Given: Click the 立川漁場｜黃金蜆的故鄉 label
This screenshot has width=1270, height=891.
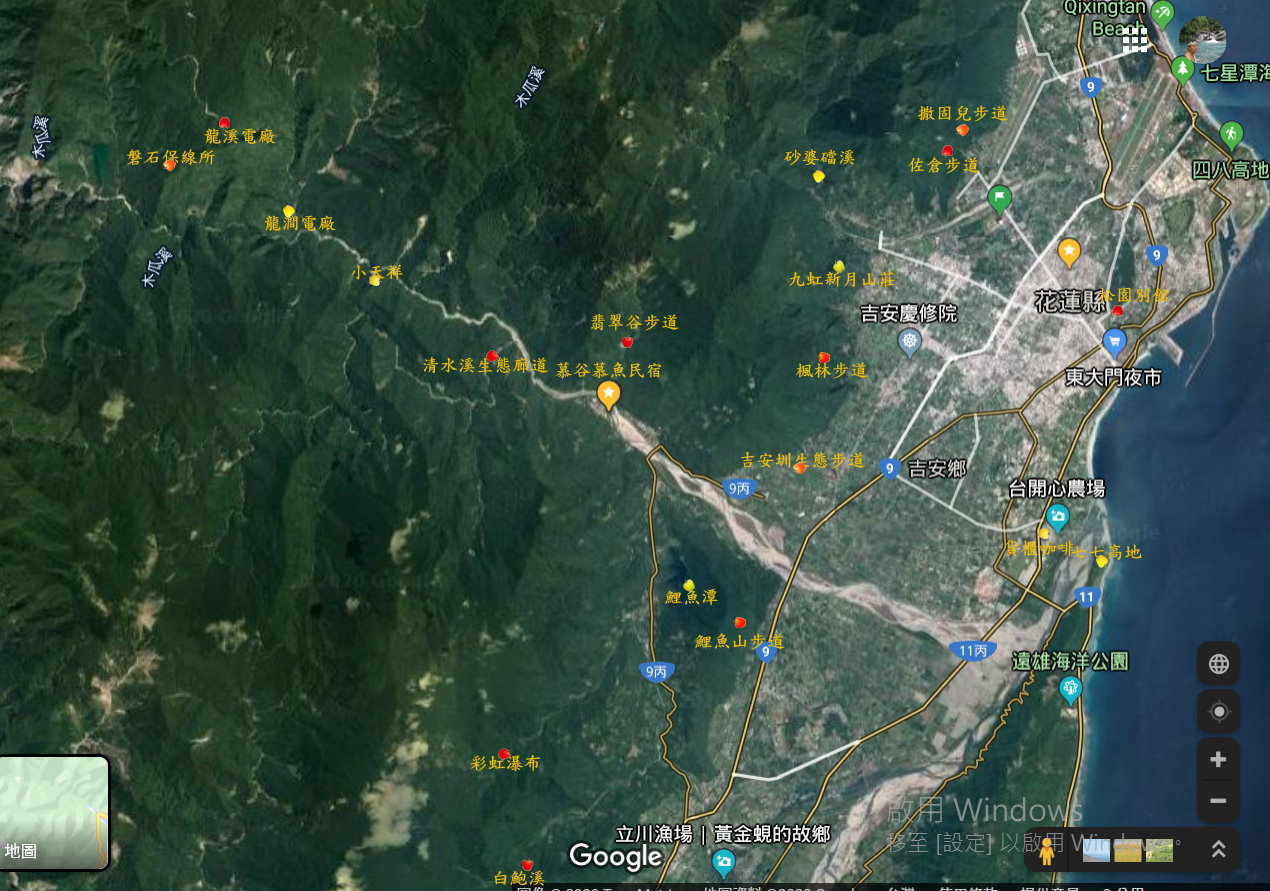Looking at the screenshot, I should (723, 833).
